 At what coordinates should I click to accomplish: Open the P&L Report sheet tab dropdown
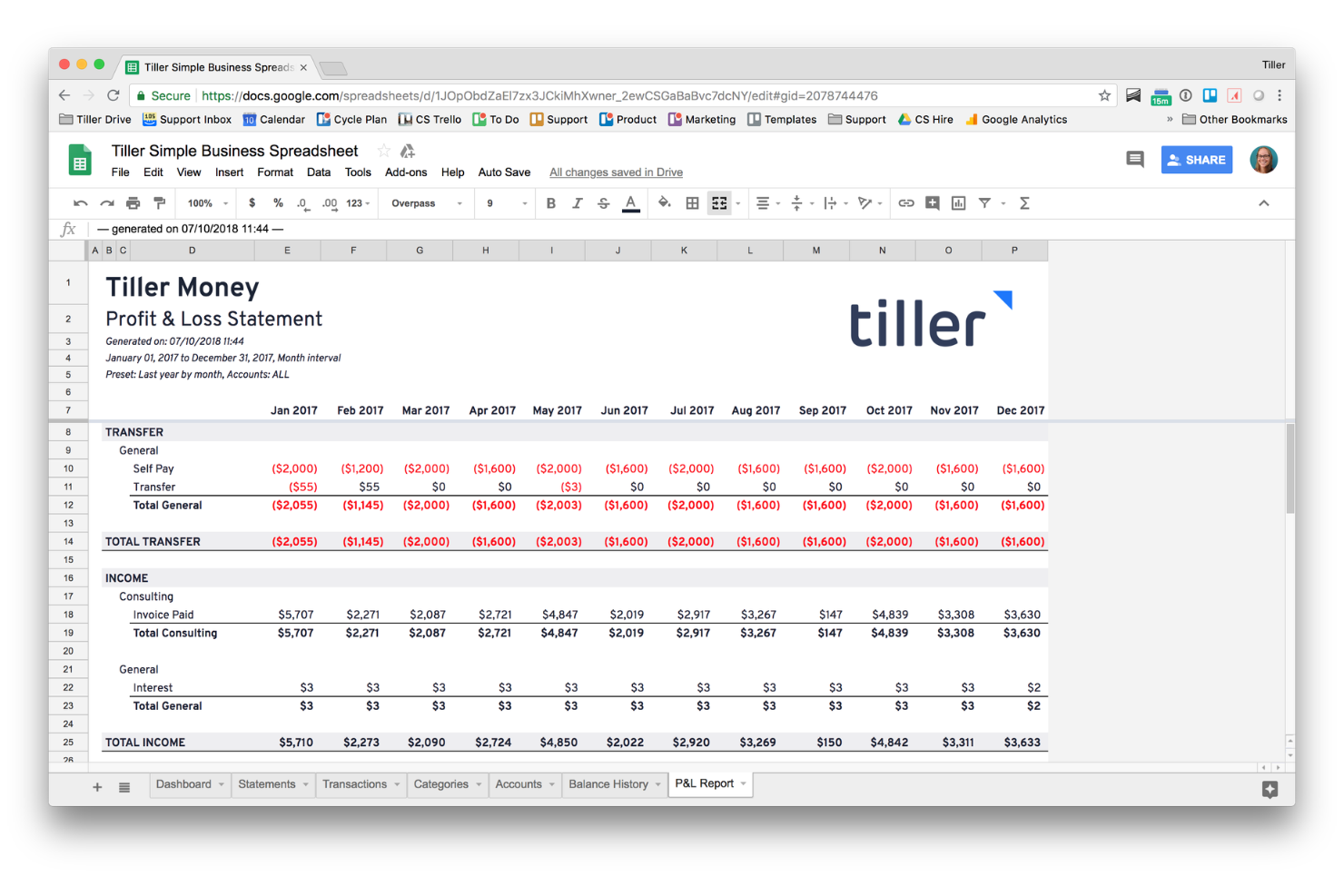pos(742,784)
